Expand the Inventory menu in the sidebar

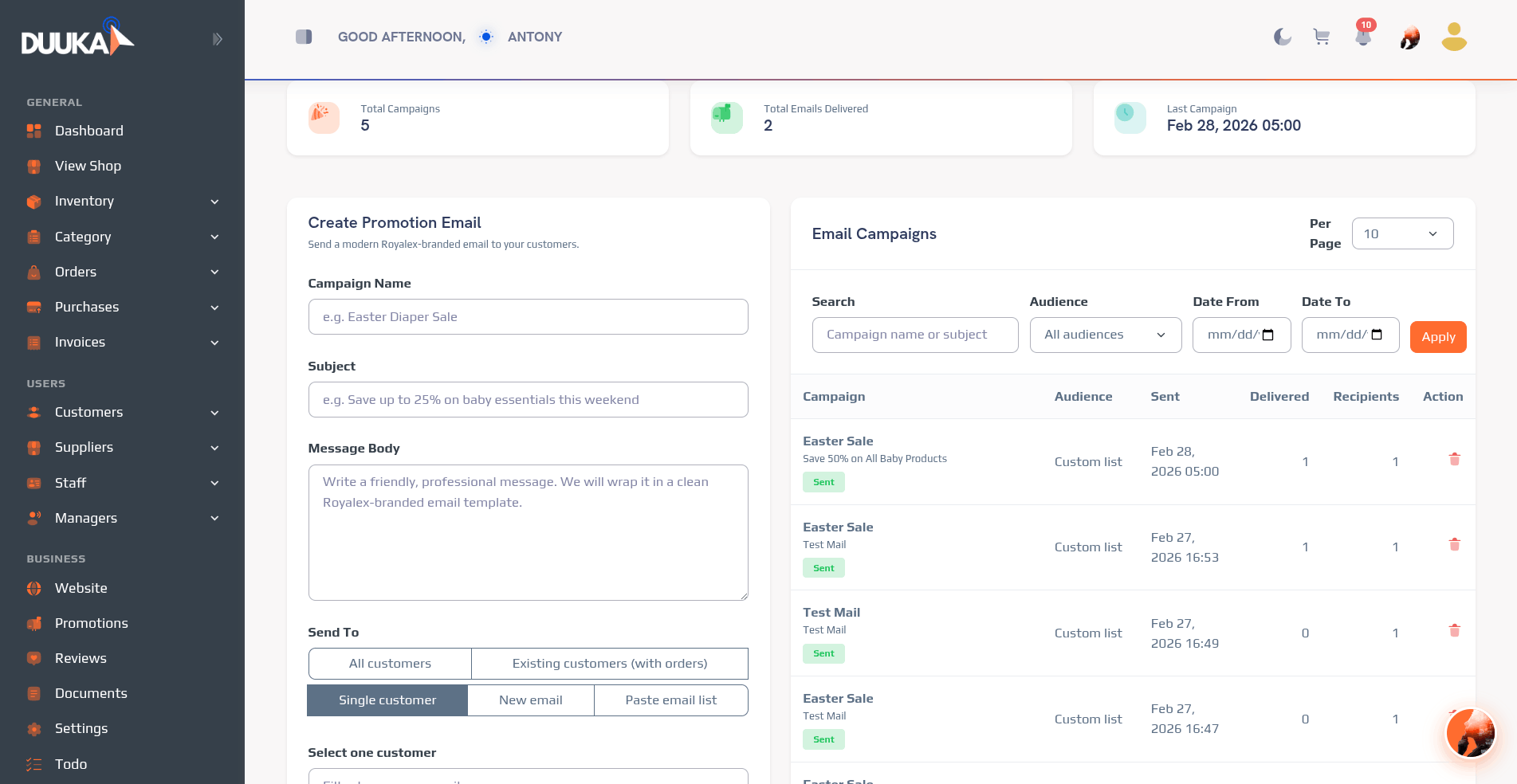[x=122, y=201]
